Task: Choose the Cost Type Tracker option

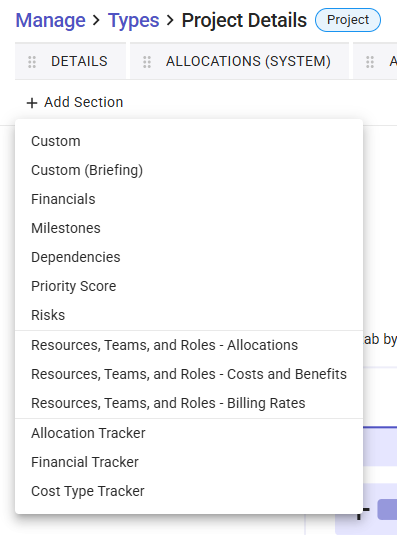Action: (x=189, y=491)
